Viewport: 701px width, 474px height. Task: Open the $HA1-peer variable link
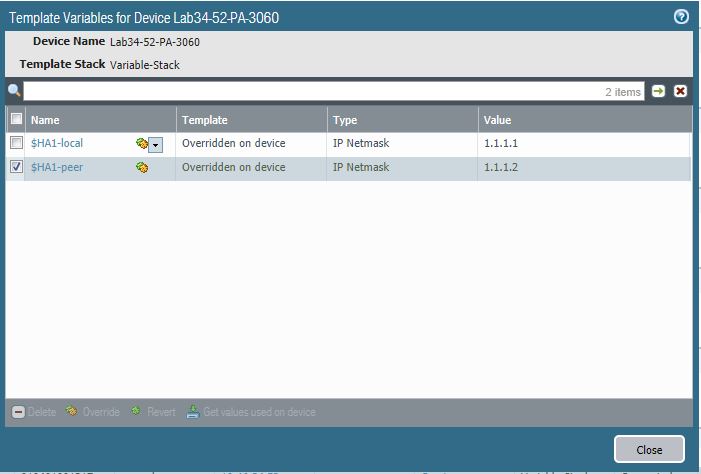click(x=57, y=168)
